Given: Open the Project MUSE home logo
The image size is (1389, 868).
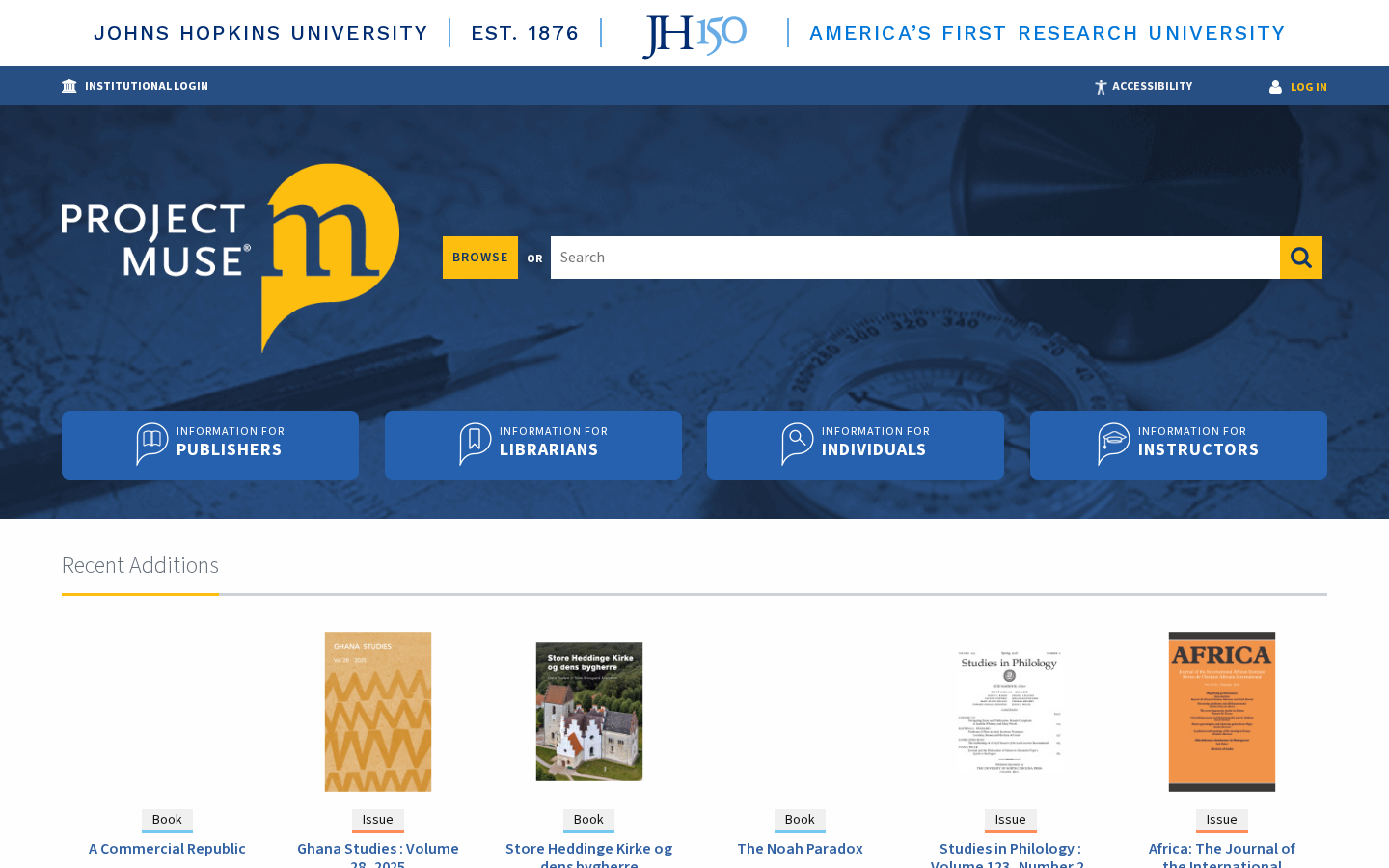Looking at the screenshot, I should tap(231, 258).
